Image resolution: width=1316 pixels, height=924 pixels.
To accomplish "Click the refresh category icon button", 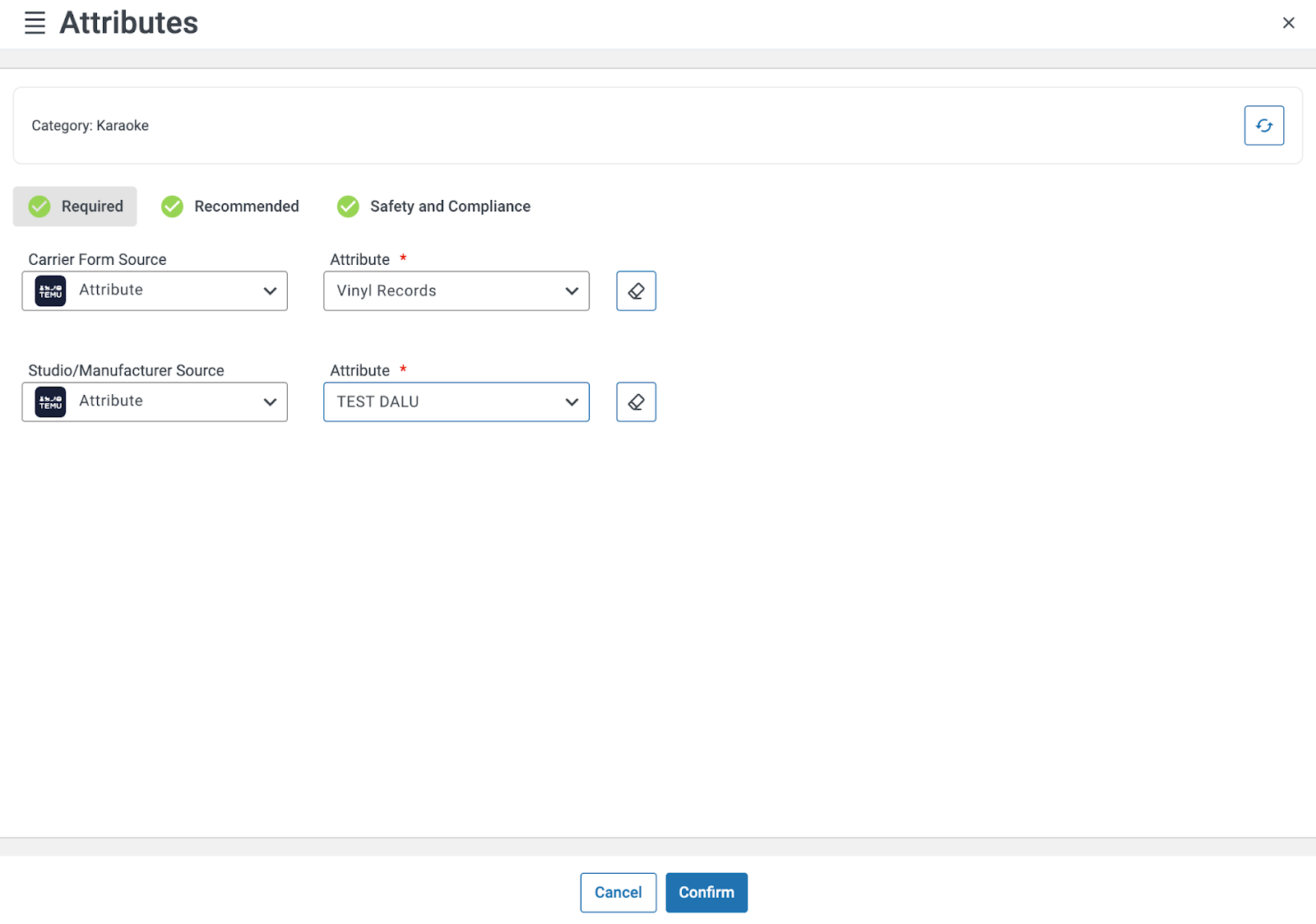I will (1264, 126).
